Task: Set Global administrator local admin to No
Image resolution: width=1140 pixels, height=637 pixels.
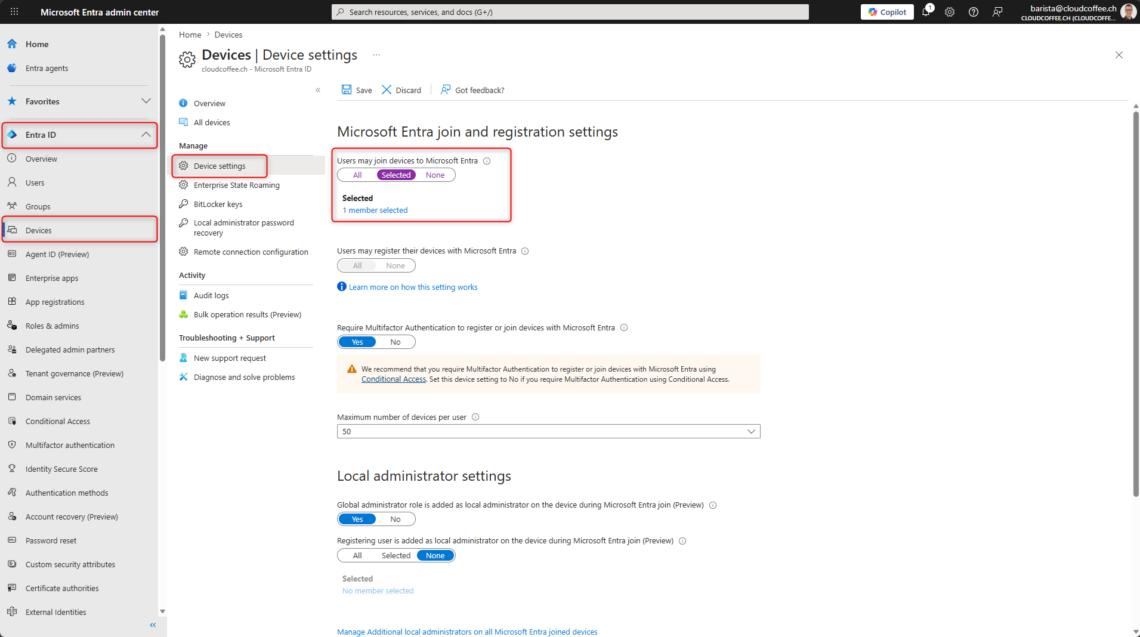Action: tap(396, 519)
